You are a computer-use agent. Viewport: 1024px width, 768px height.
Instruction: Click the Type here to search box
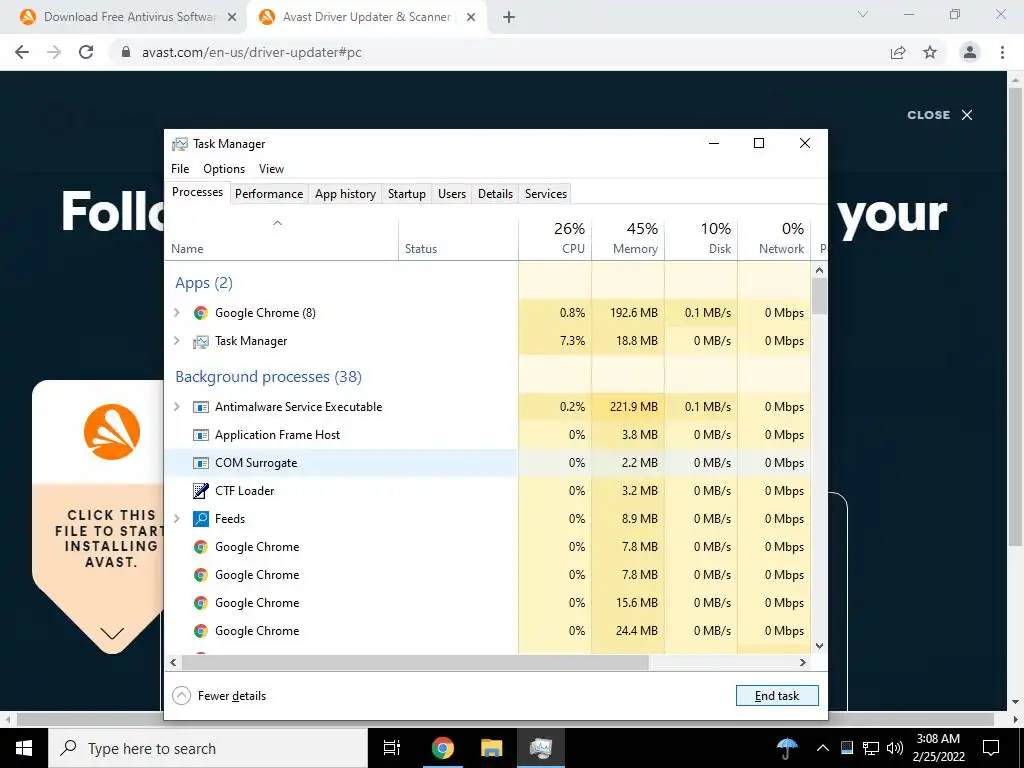point(208,748)
